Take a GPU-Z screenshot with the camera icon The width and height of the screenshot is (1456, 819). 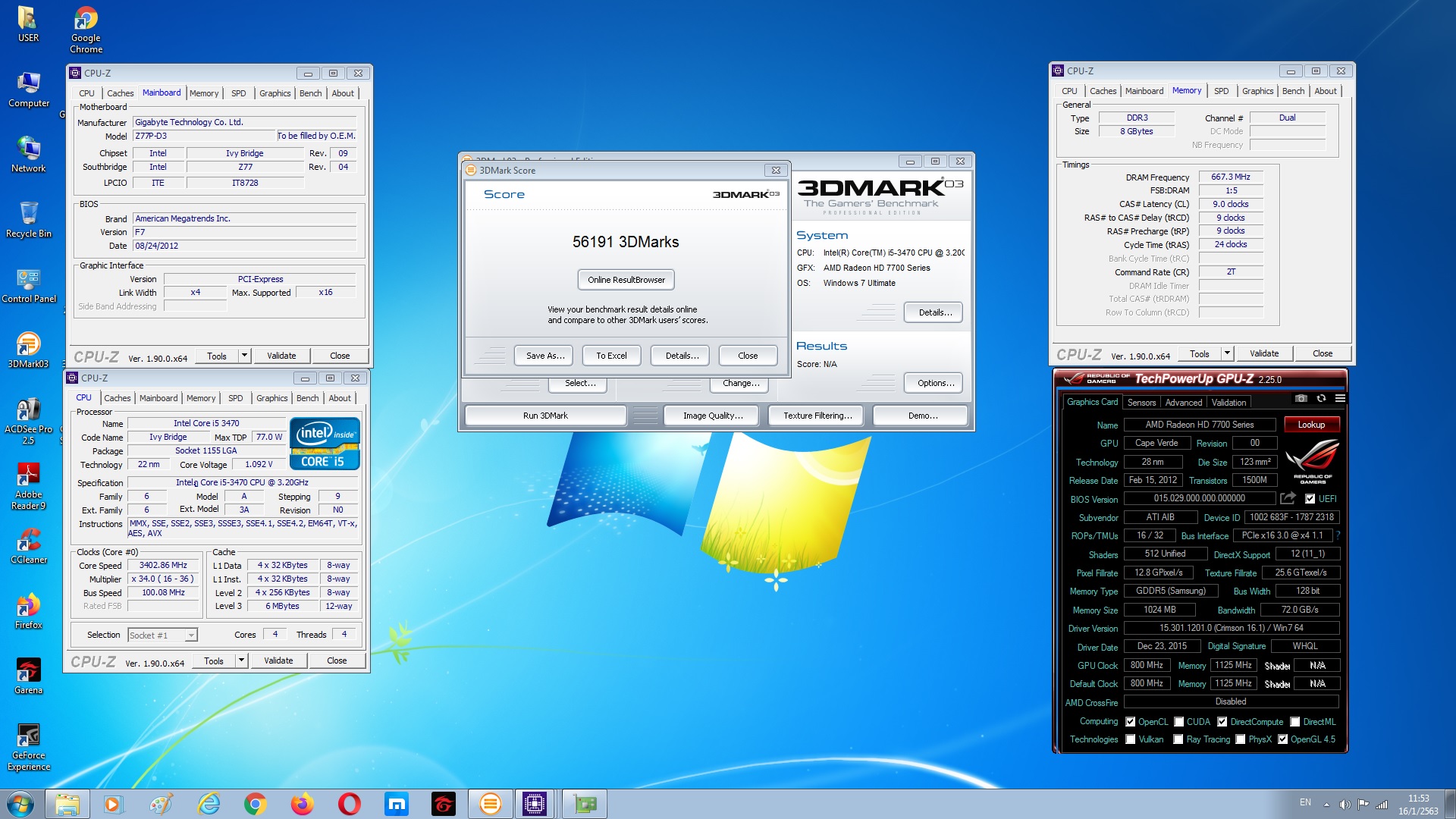(x=1301, y=399)
